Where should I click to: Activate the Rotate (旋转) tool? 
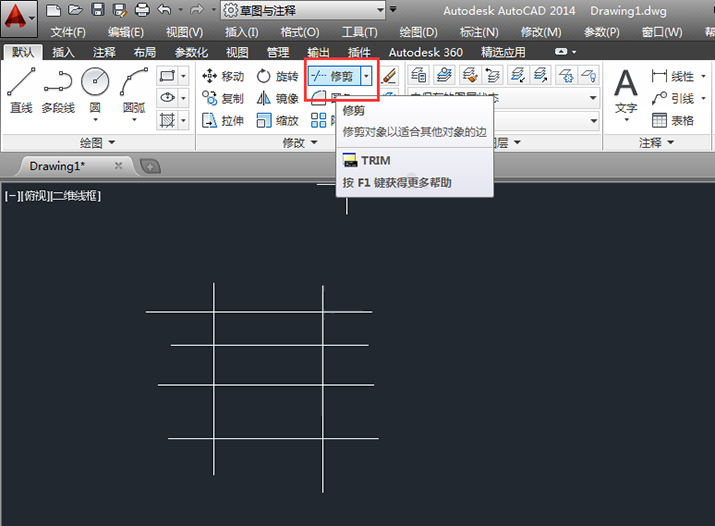pyautogui.click(x=277, y=76)
